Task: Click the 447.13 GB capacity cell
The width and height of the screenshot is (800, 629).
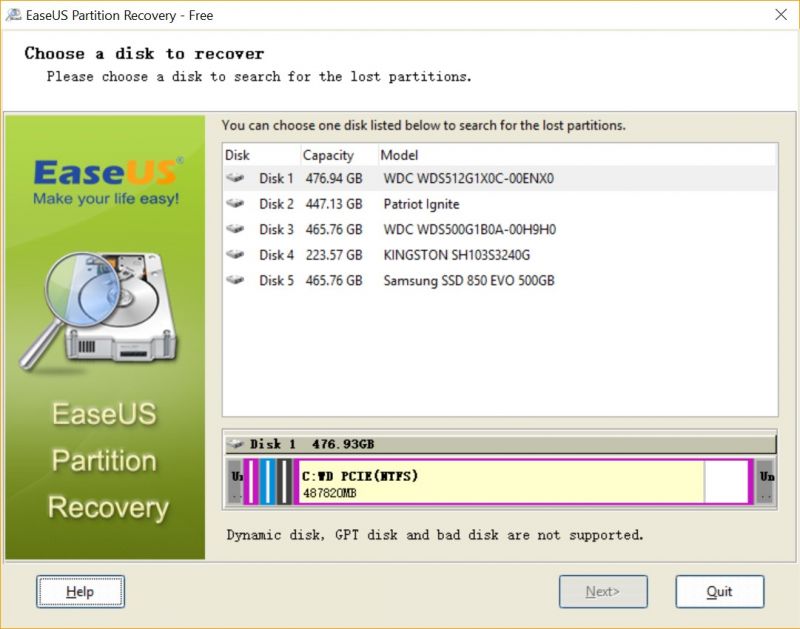Action: [334, 204]
